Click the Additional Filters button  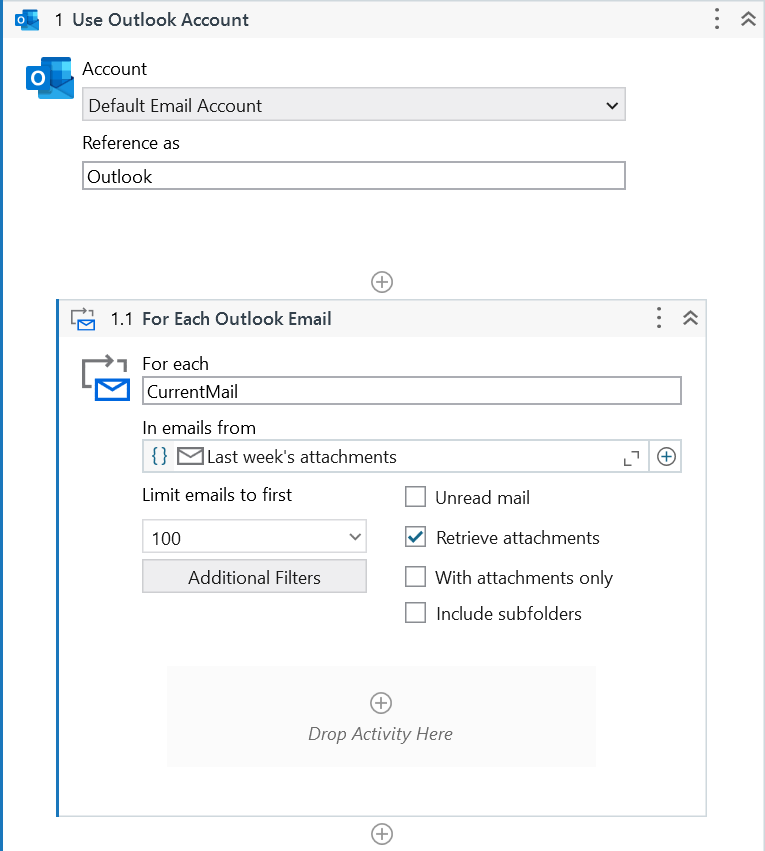(254, 577)
